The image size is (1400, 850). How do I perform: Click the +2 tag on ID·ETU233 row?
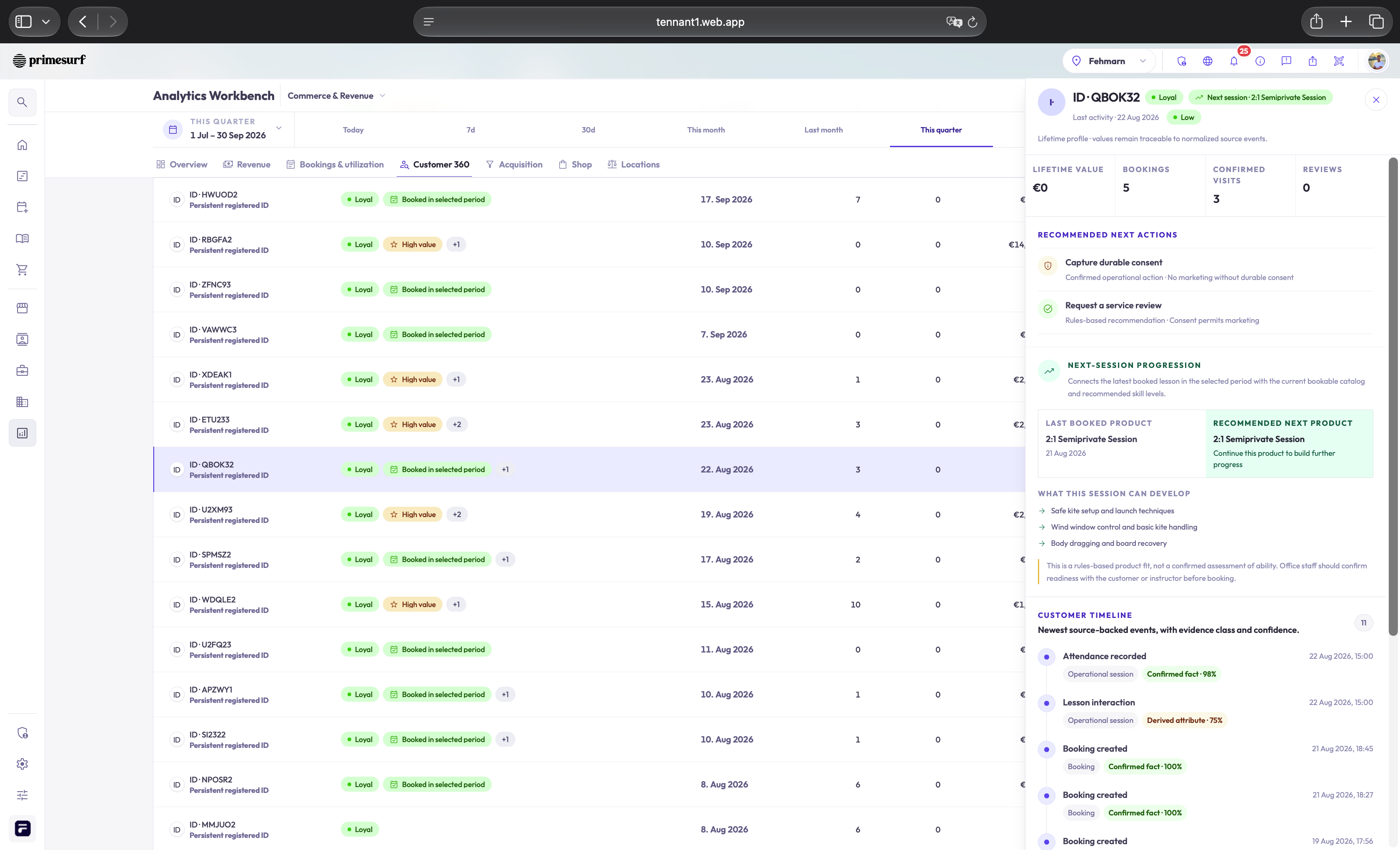click(x=457, y=425)
